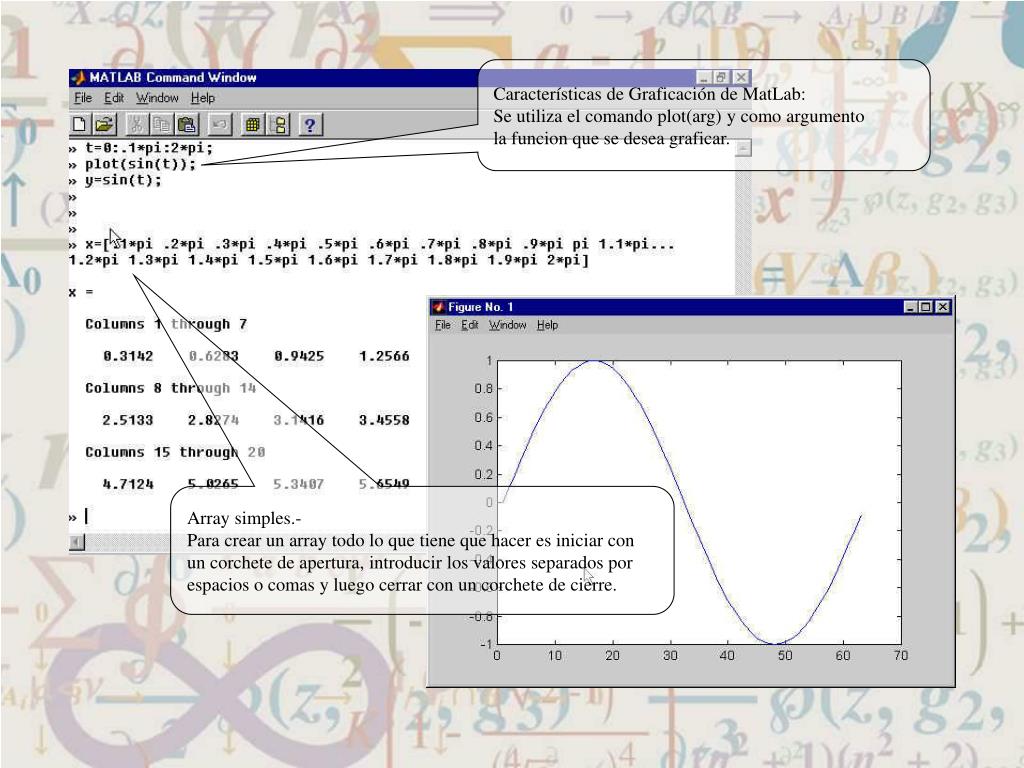Open Edit menu in MATLAB Command Window
This screenshot has height=768, width=1024.
[114, 98]
